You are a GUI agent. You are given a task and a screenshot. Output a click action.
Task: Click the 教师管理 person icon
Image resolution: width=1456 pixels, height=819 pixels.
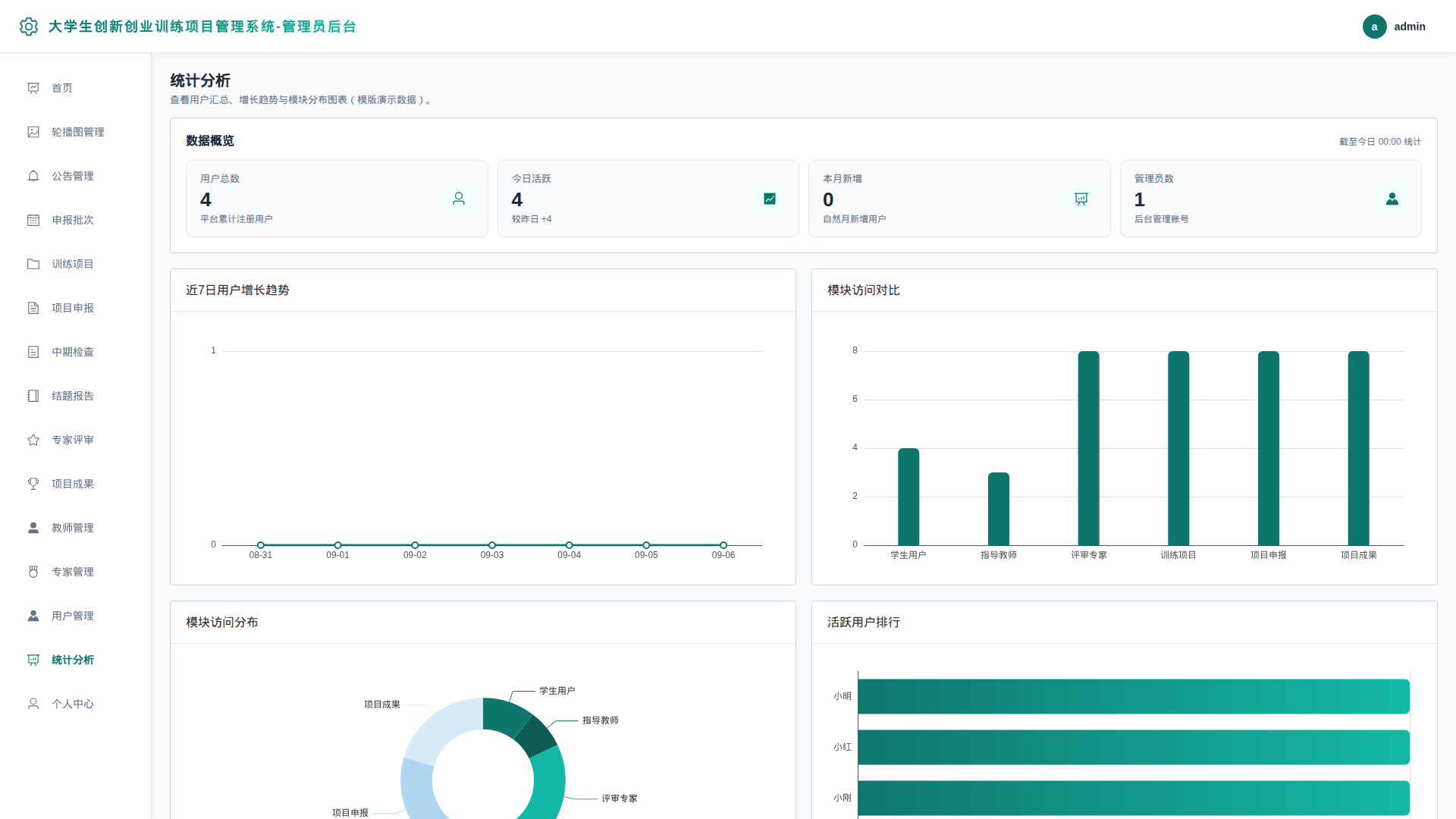(33, 528)
